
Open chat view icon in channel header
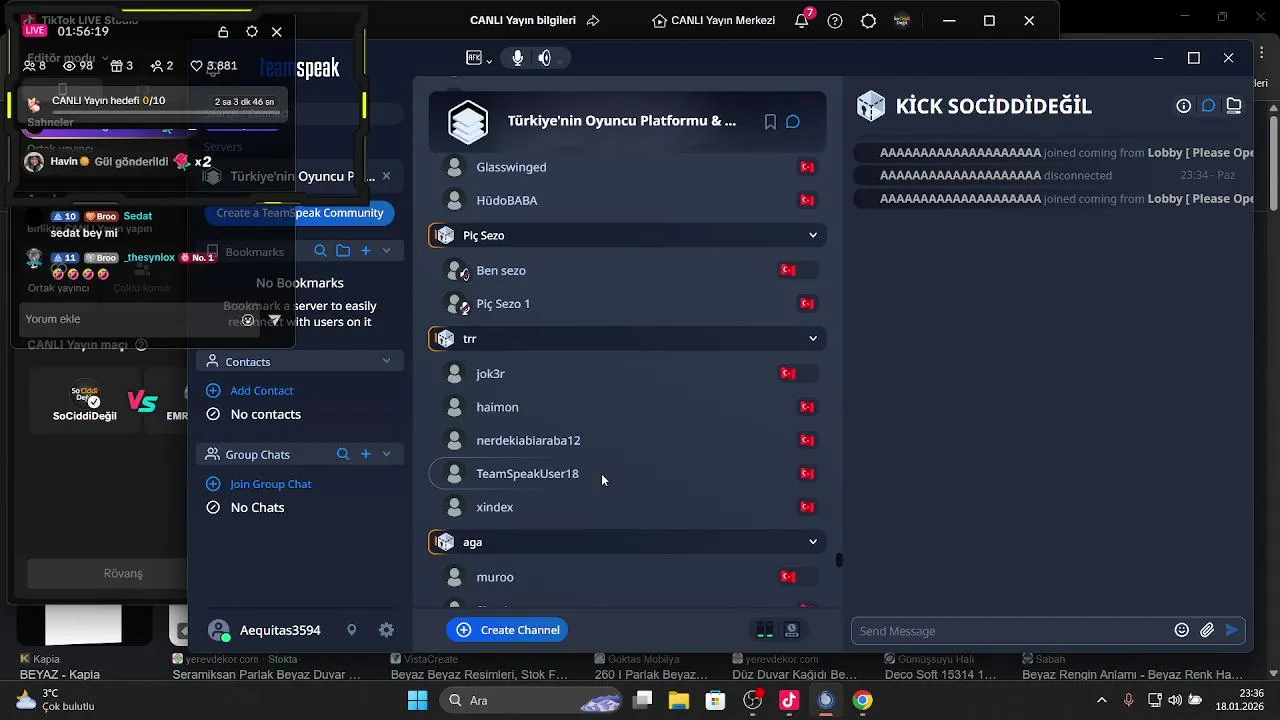(x=1208, y=106)
